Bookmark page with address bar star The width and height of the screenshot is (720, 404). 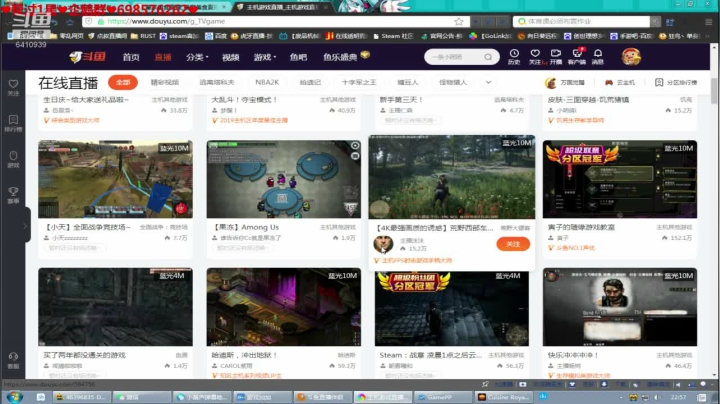point(458,22)
